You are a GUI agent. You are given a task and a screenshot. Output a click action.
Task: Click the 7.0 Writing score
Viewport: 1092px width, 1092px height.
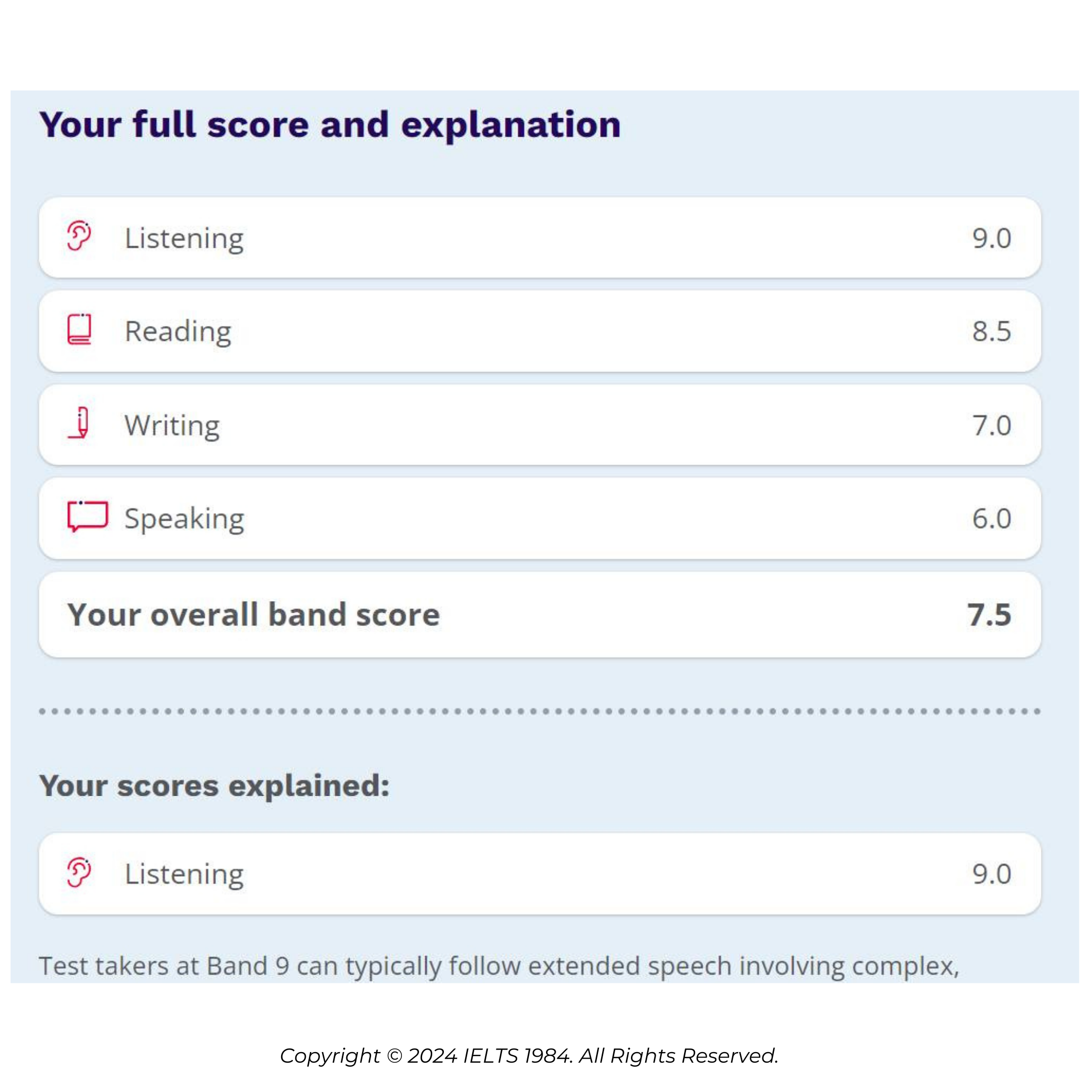pos(991,425)
